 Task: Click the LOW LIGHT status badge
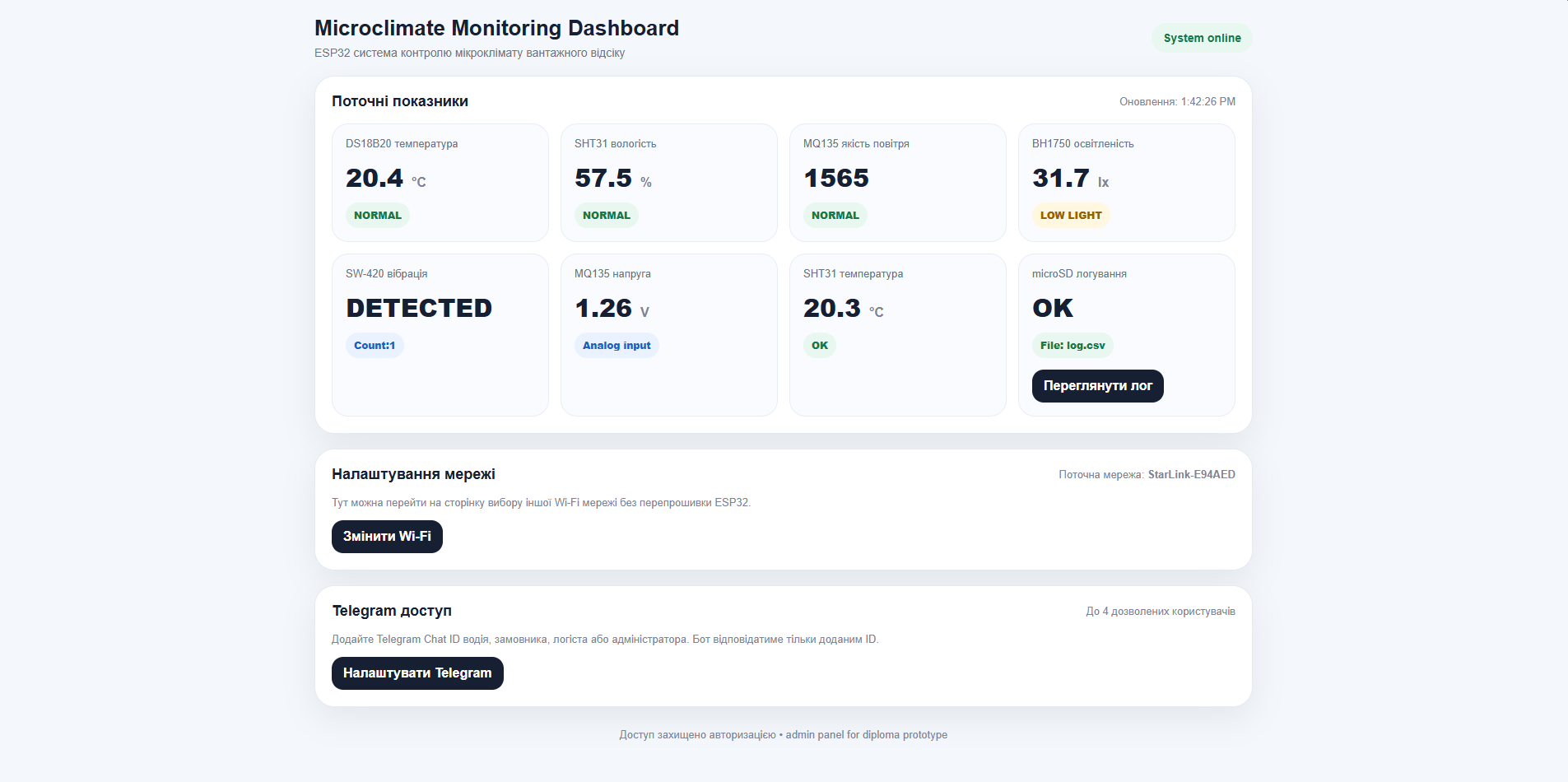[1071, 216]
